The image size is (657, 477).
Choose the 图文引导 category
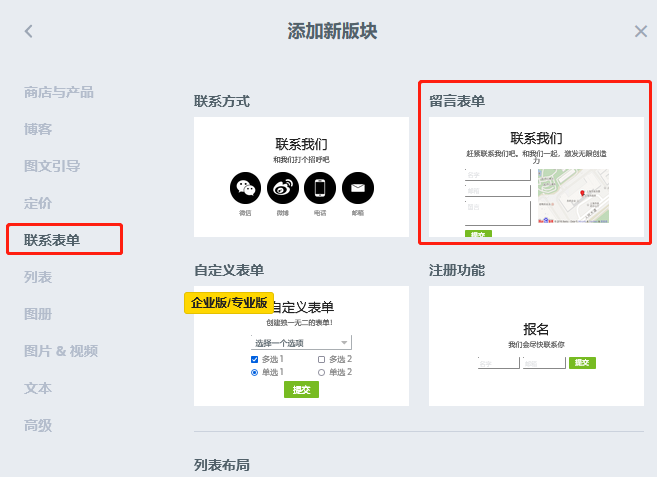click(52, 166)
